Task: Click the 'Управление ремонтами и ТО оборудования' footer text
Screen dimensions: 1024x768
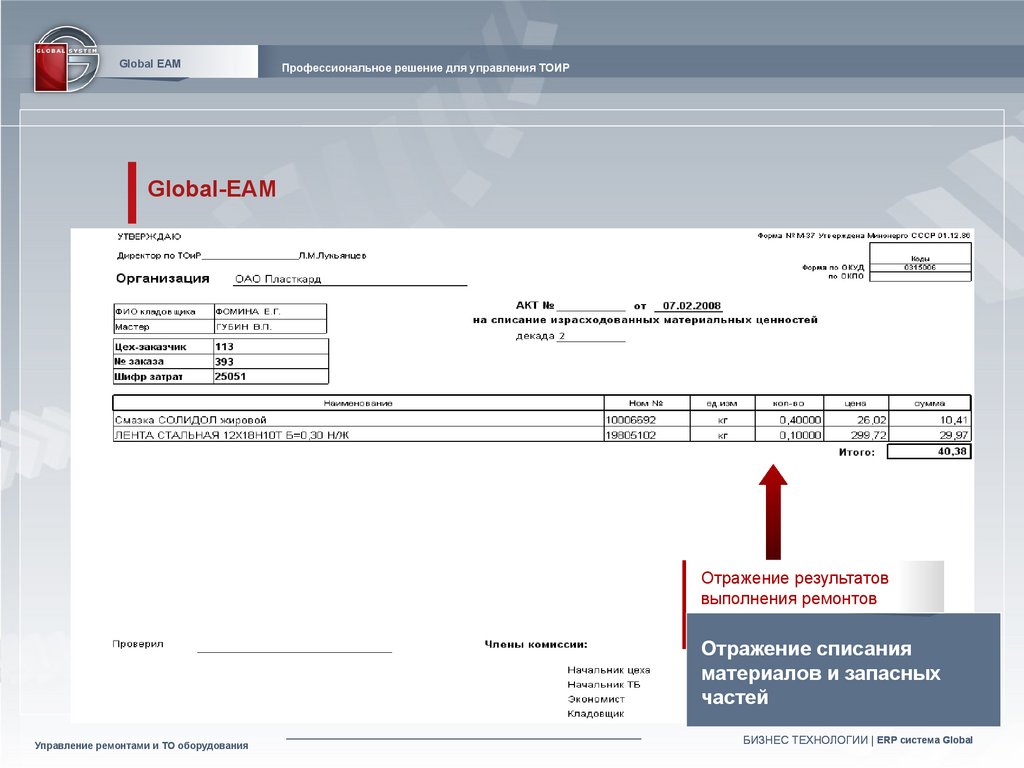Action: tap(142, 746)
